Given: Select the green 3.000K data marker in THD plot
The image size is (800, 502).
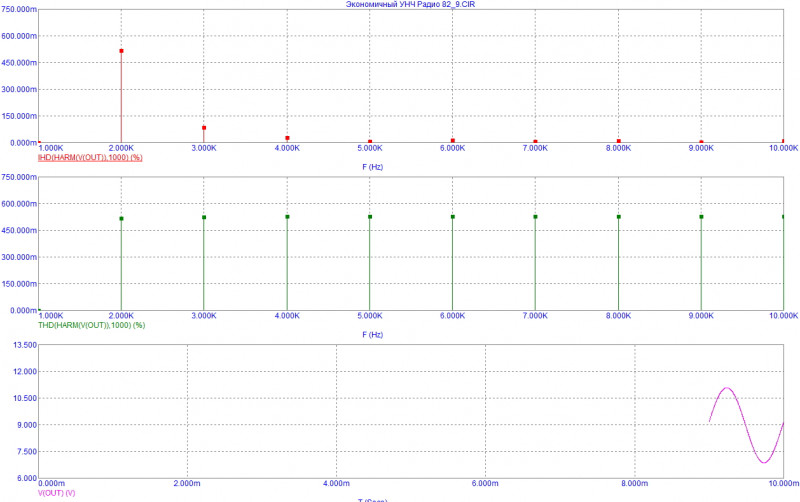Looking at the screenshot, I should tap(204, 217).
